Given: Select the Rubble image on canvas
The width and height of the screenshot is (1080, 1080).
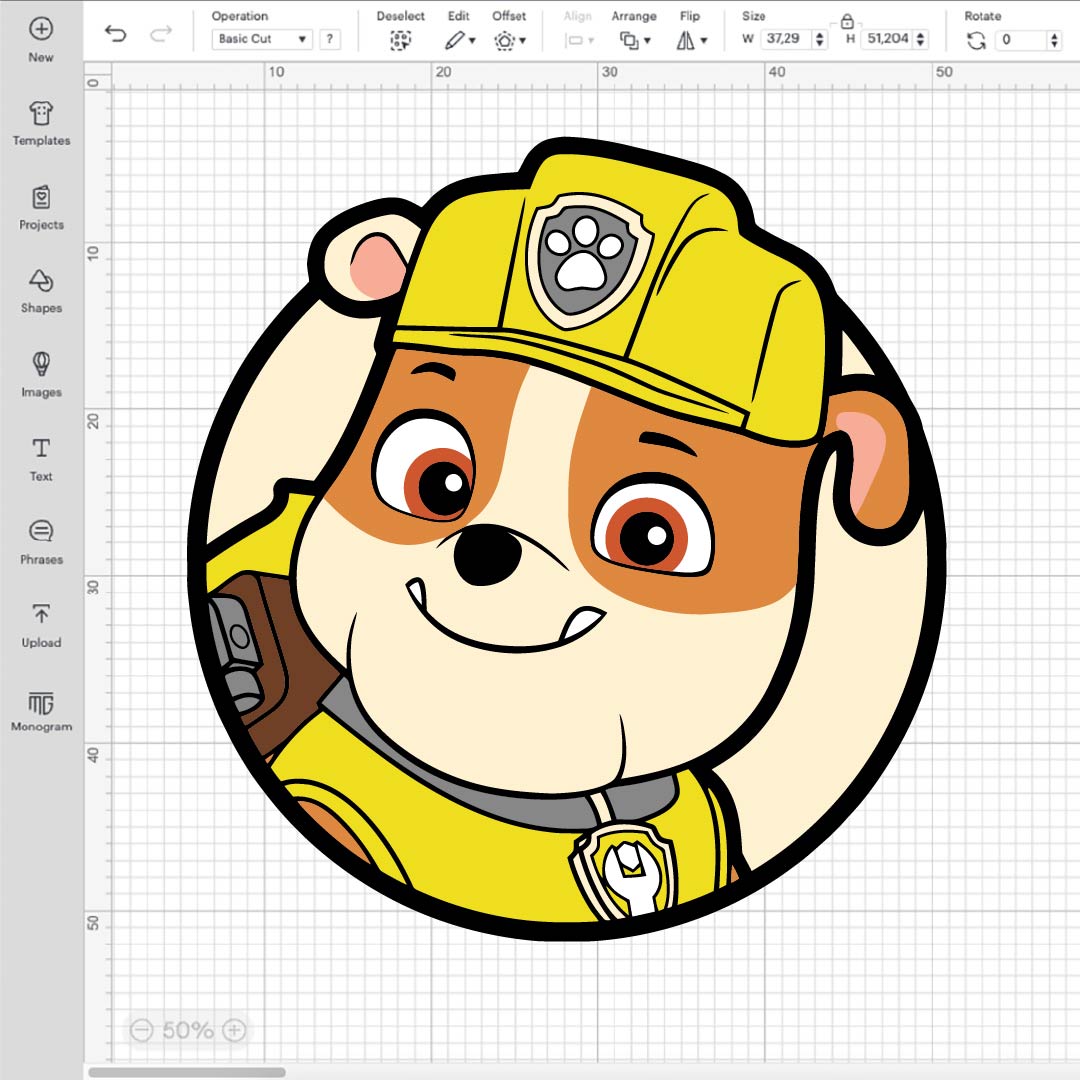Looking at the screenshot, I should [567, 539].
